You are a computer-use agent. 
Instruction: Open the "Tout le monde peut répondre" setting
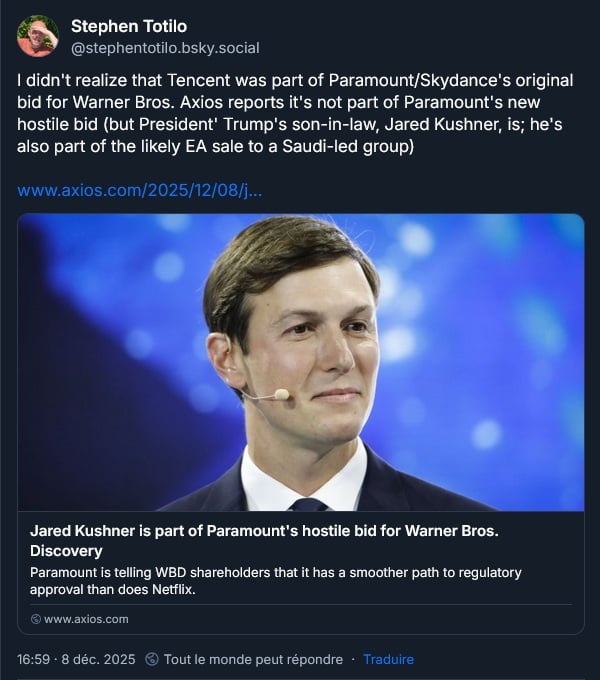click(252, 659)
